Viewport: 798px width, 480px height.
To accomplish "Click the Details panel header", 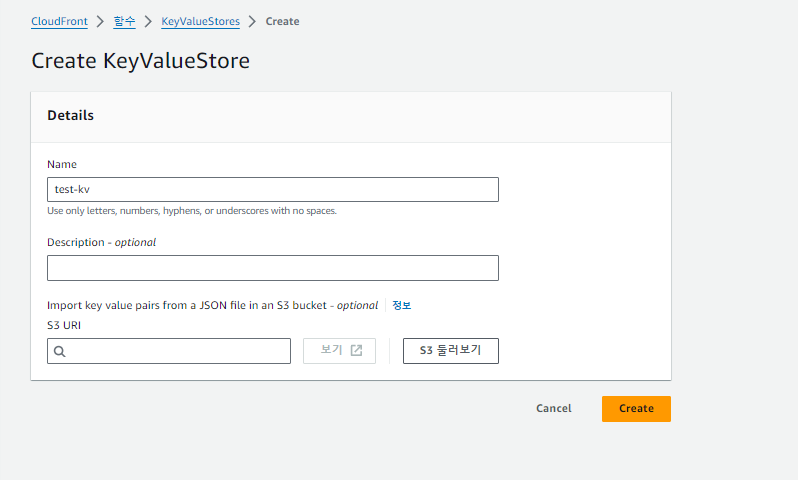I will point(71,116).
